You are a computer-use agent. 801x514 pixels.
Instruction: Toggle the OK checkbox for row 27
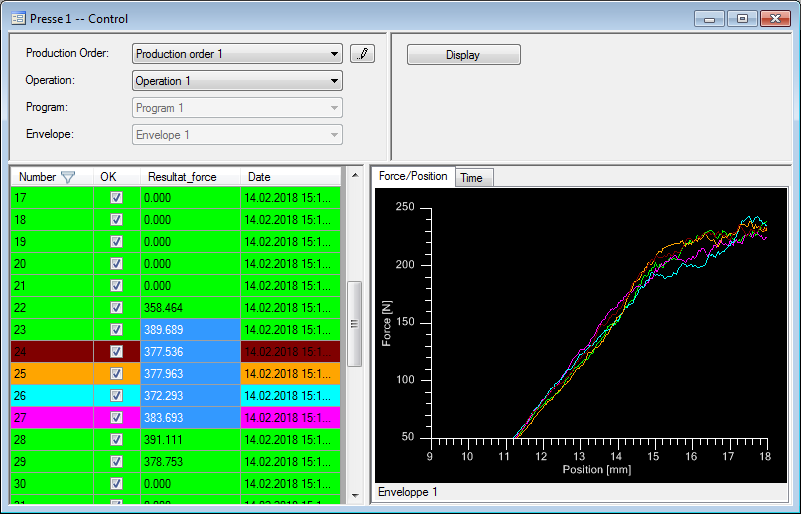116,417
